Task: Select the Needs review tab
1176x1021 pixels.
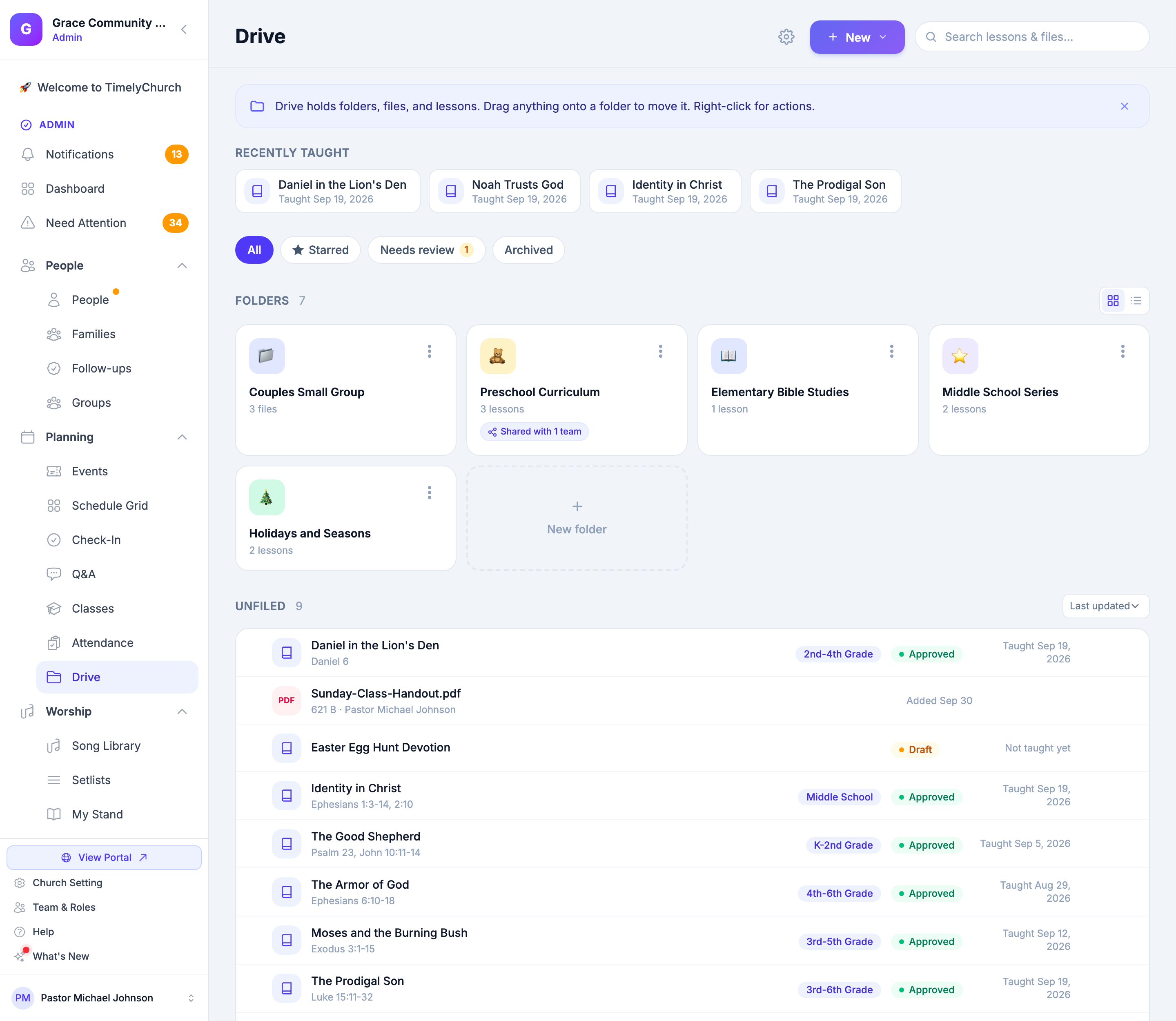Action: [426, 250]
